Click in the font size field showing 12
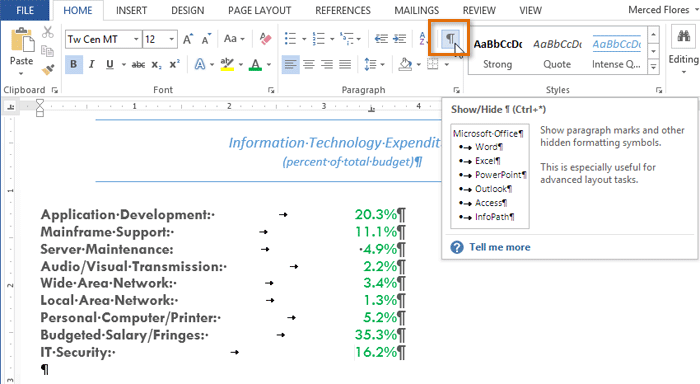 [154, 39]
